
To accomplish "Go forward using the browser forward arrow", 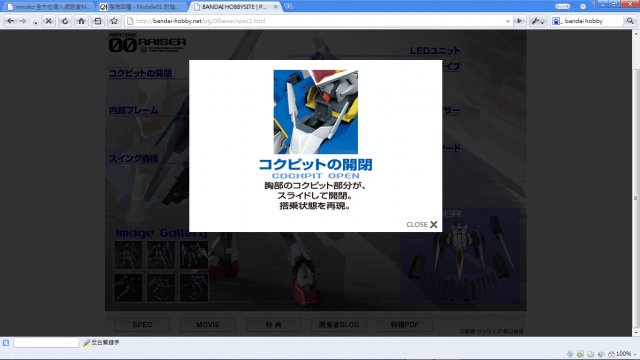I will 23,21.
